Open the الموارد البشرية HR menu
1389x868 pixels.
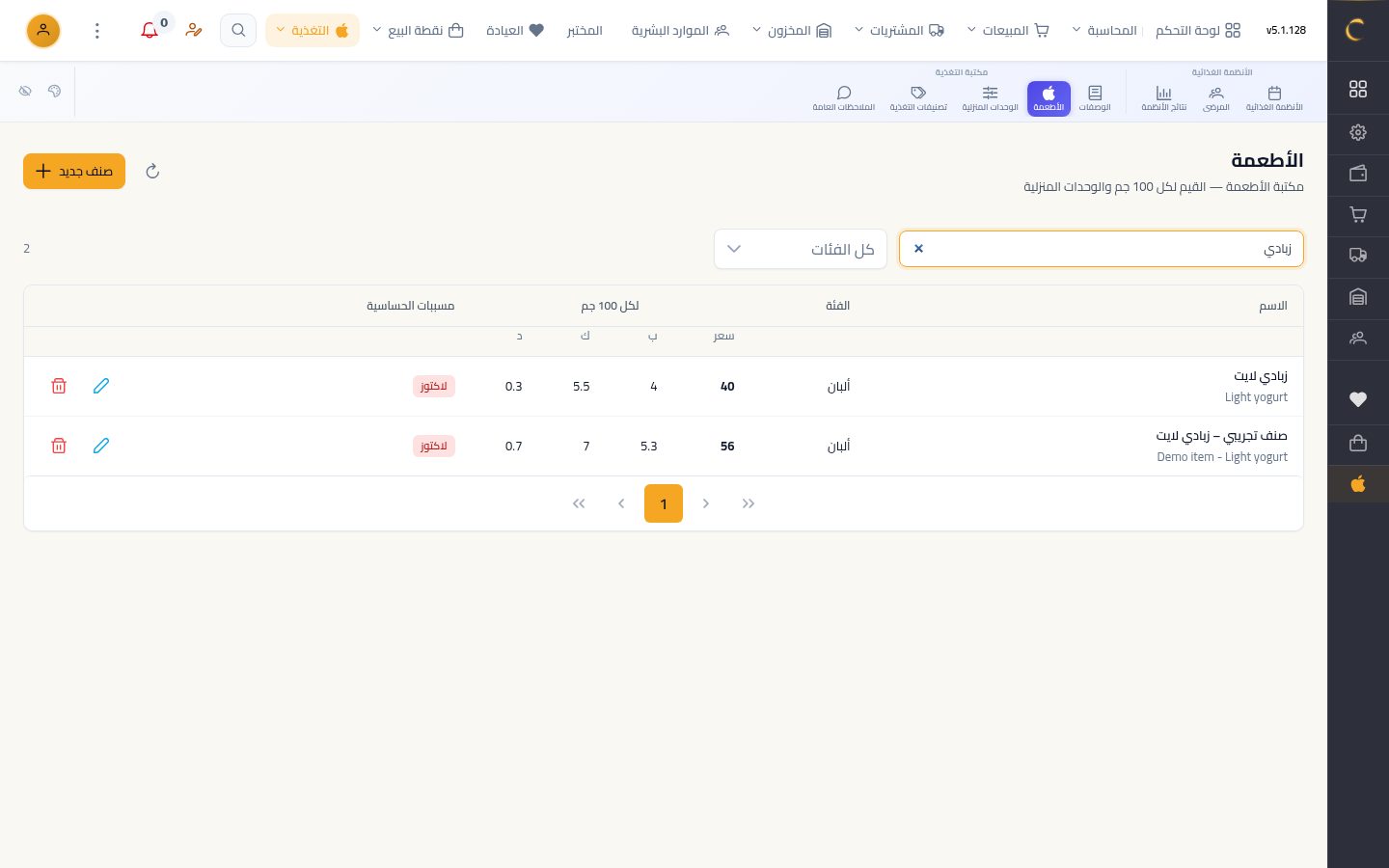click(x=680, y=31)
